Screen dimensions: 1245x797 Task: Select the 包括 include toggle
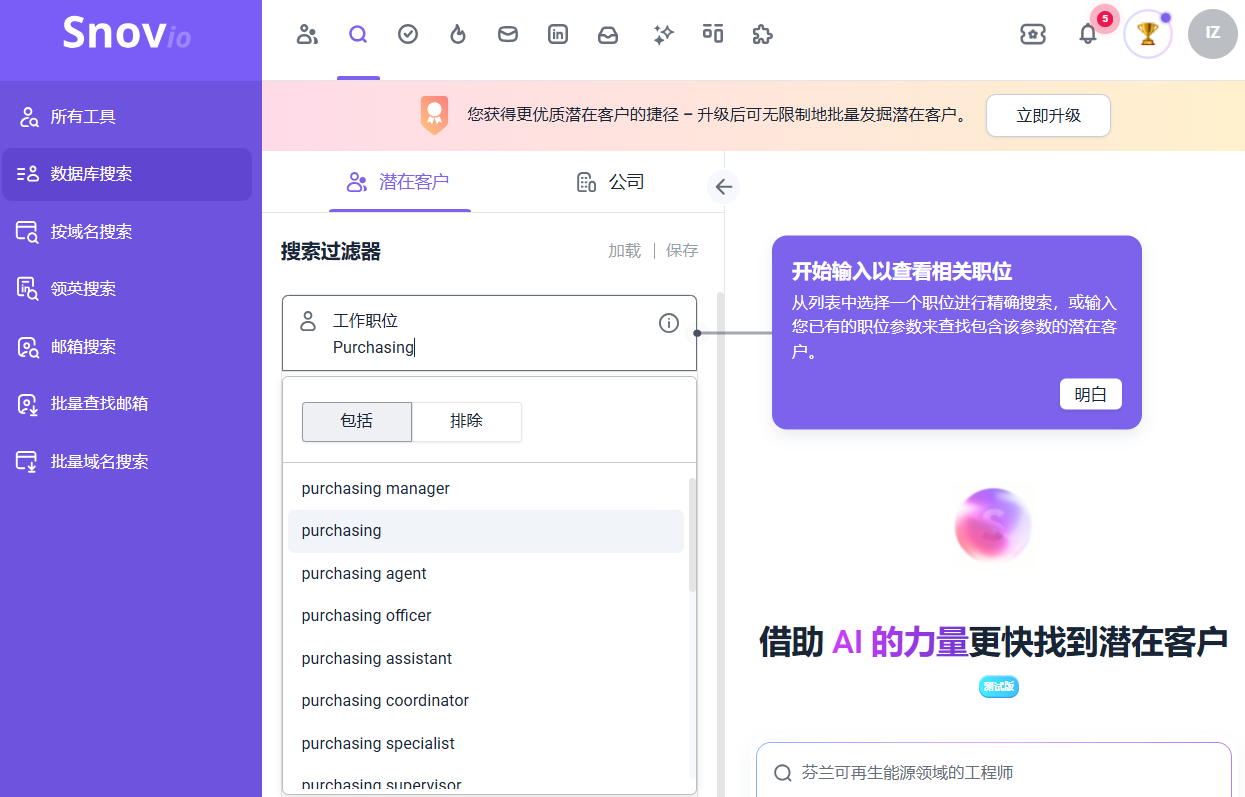(x=357, y=422)
